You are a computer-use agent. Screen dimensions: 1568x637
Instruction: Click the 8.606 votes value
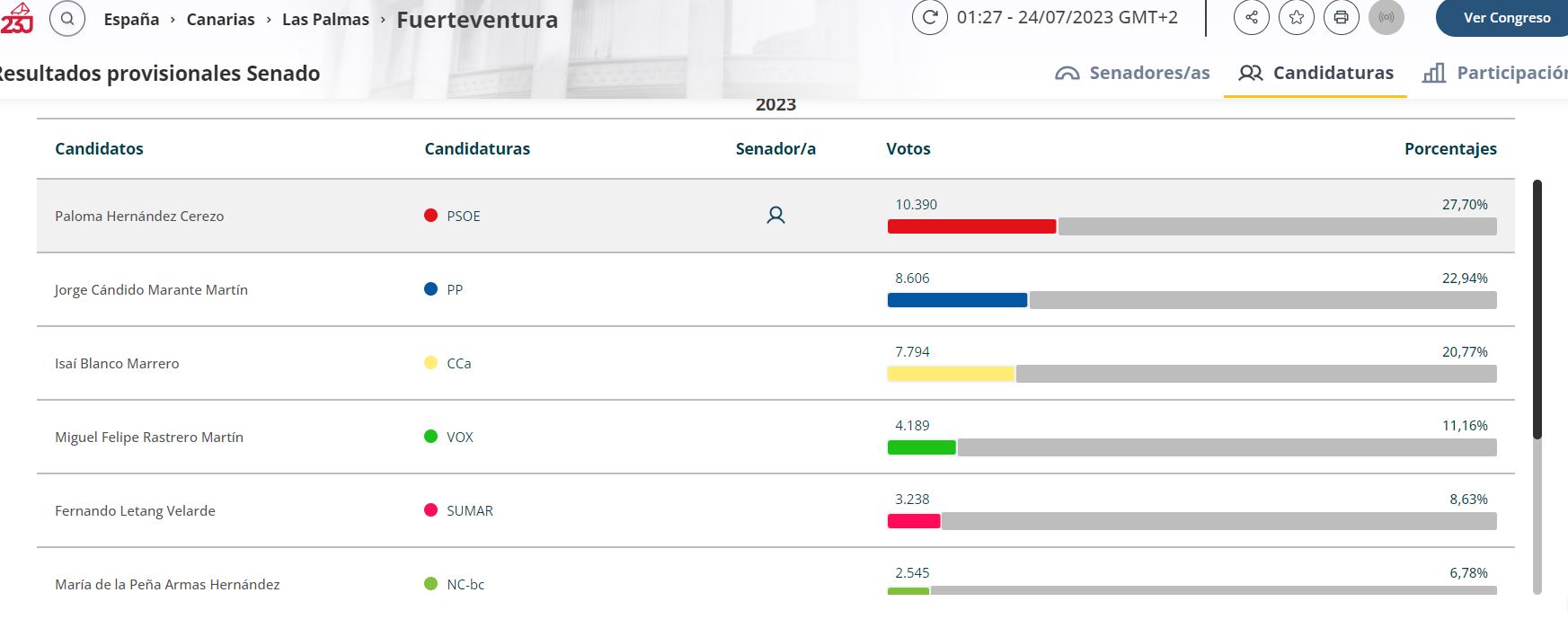pos(912,279)
